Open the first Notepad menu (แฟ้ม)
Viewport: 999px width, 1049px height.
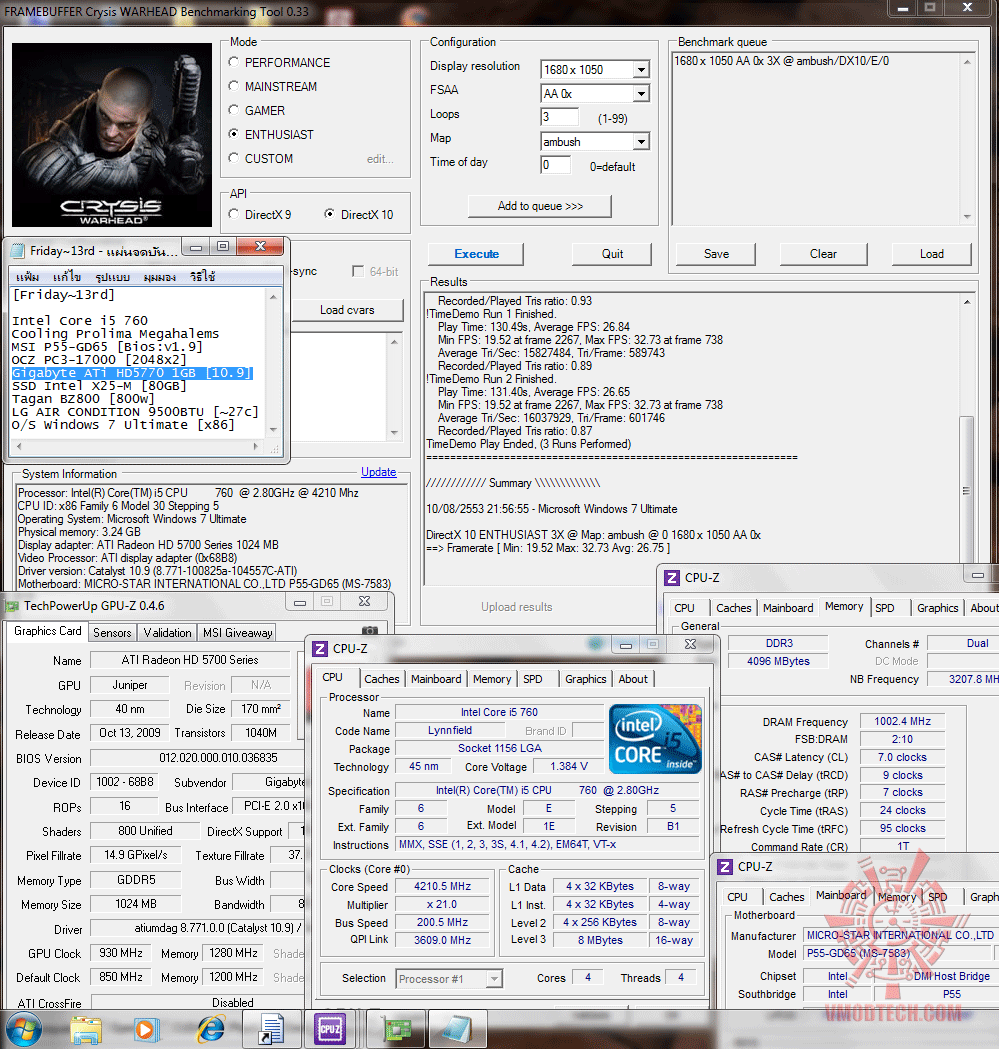point(27,277)
